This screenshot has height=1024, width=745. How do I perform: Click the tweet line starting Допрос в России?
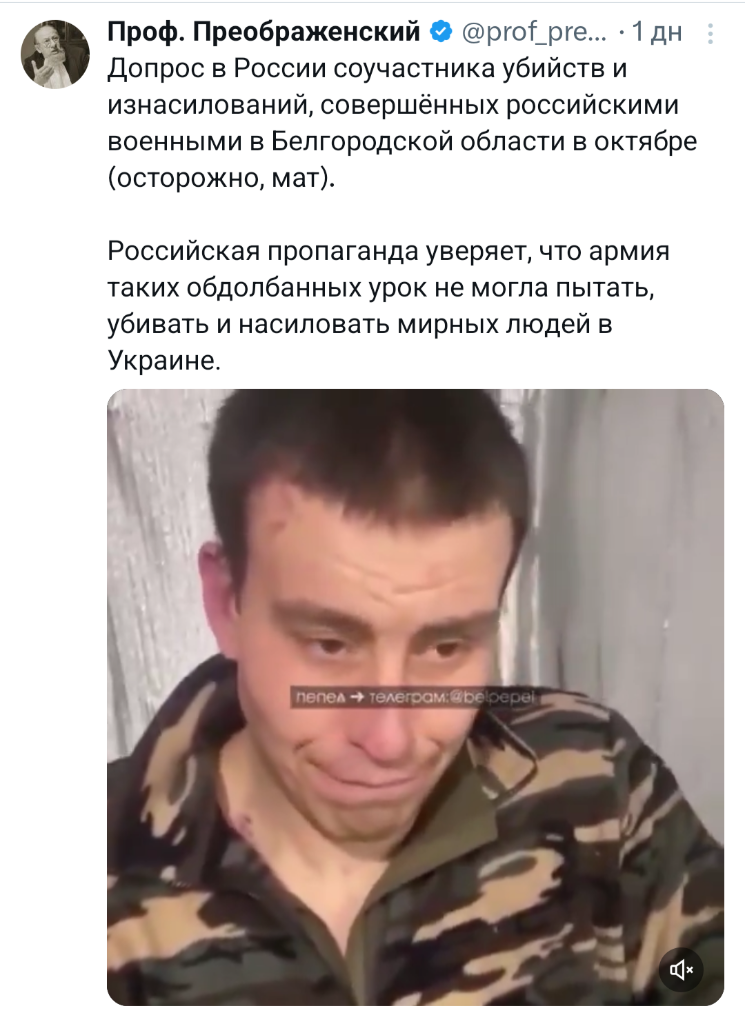[367, 69]
